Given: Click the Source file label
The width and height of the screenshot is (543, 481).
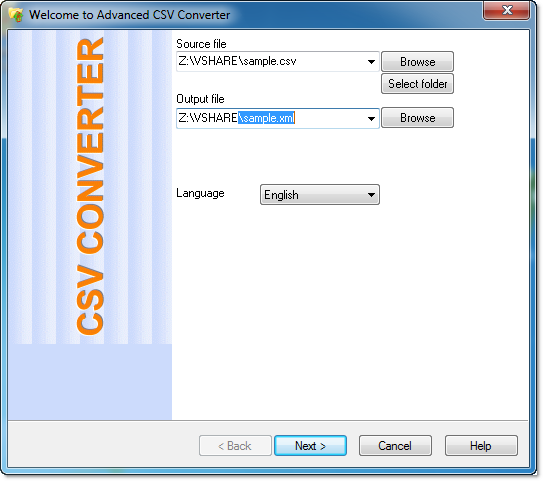Looking at the screenshot, I should tap(201, 44).
